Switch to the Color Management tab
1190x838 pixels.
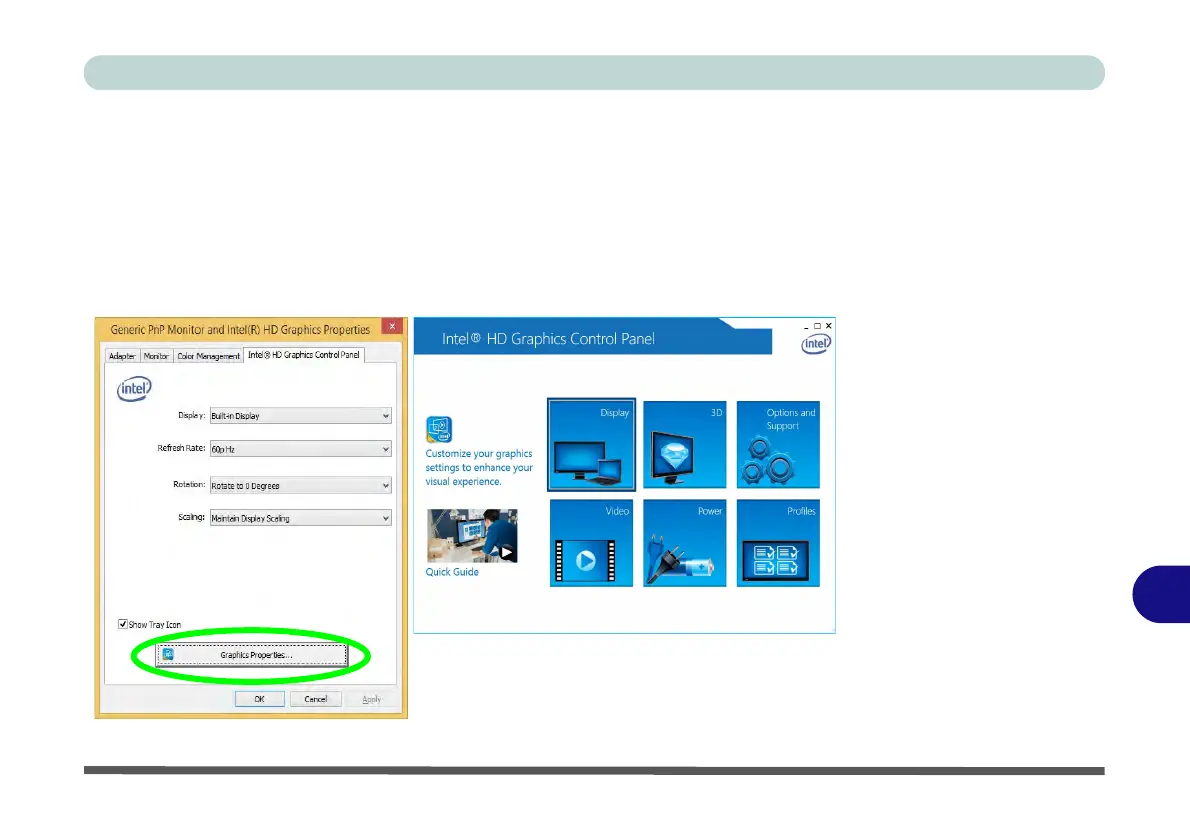tap(209, 356)
